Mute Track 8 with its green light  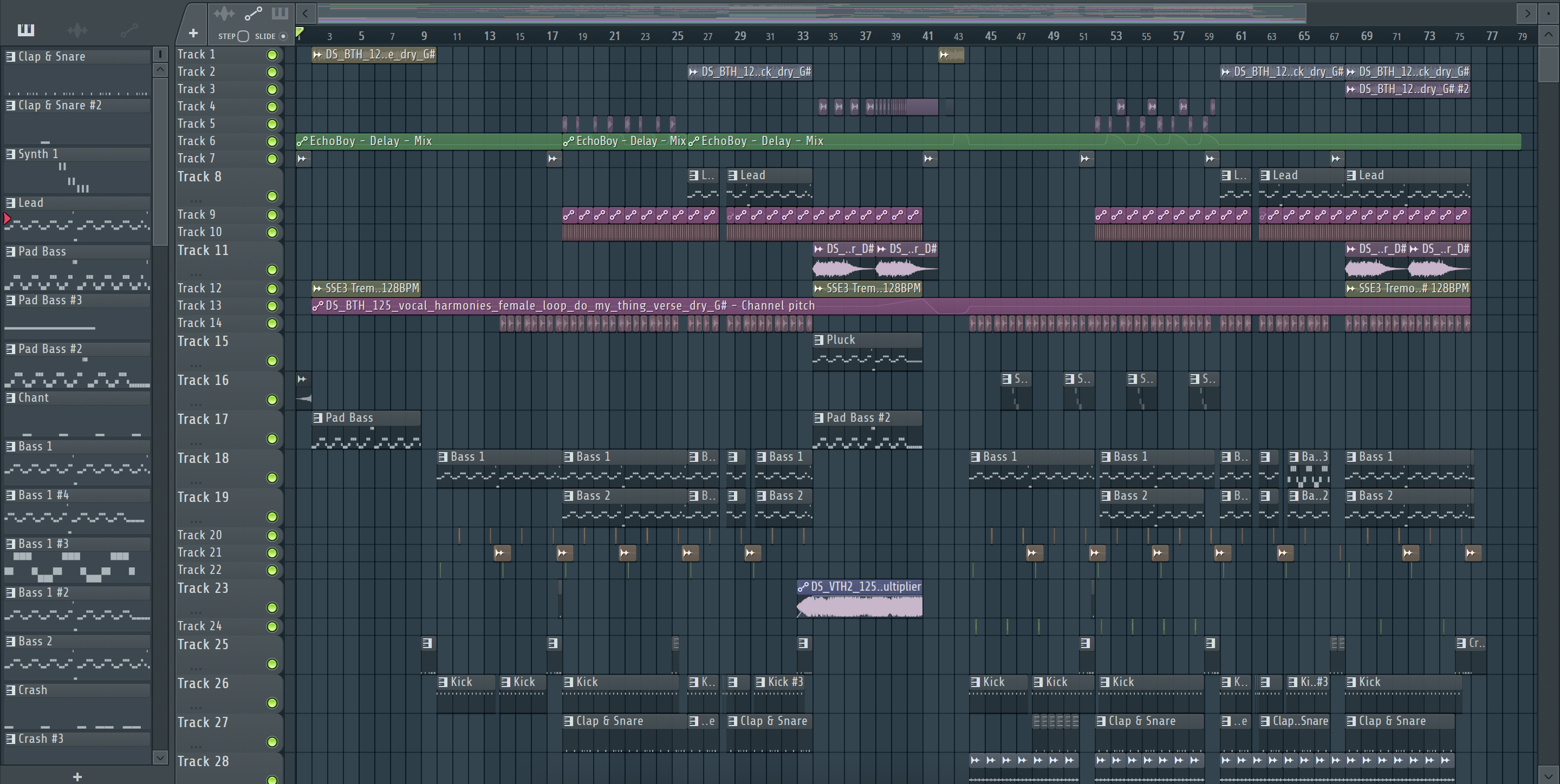coord(272,196)
